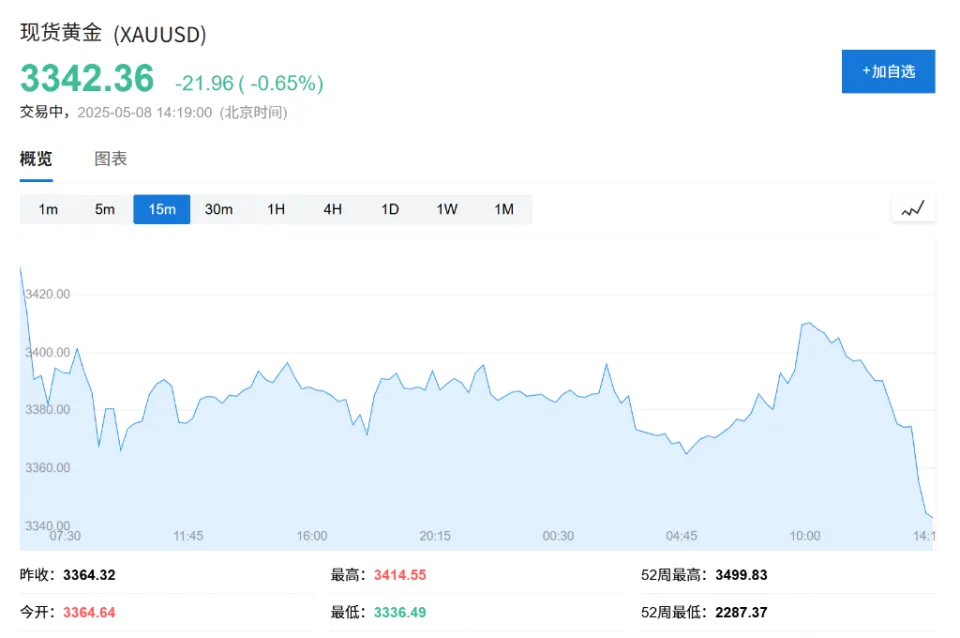Switch to the 概览 overview tab
This screenshot has height=638, width=960.
(36, 159)
